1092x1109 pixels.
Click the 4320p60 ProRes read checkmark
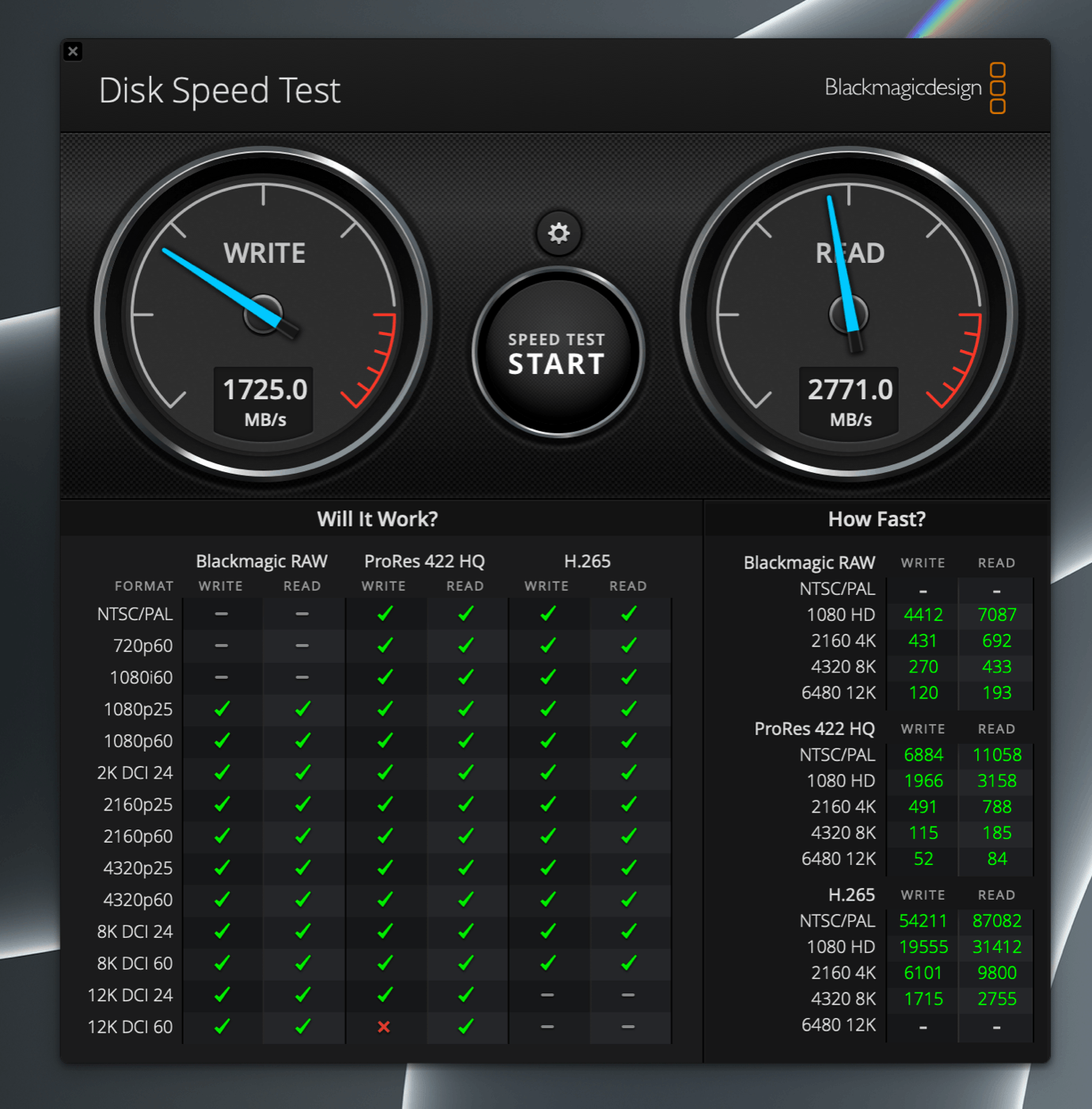pyautogui.click(x=466, y=900)
